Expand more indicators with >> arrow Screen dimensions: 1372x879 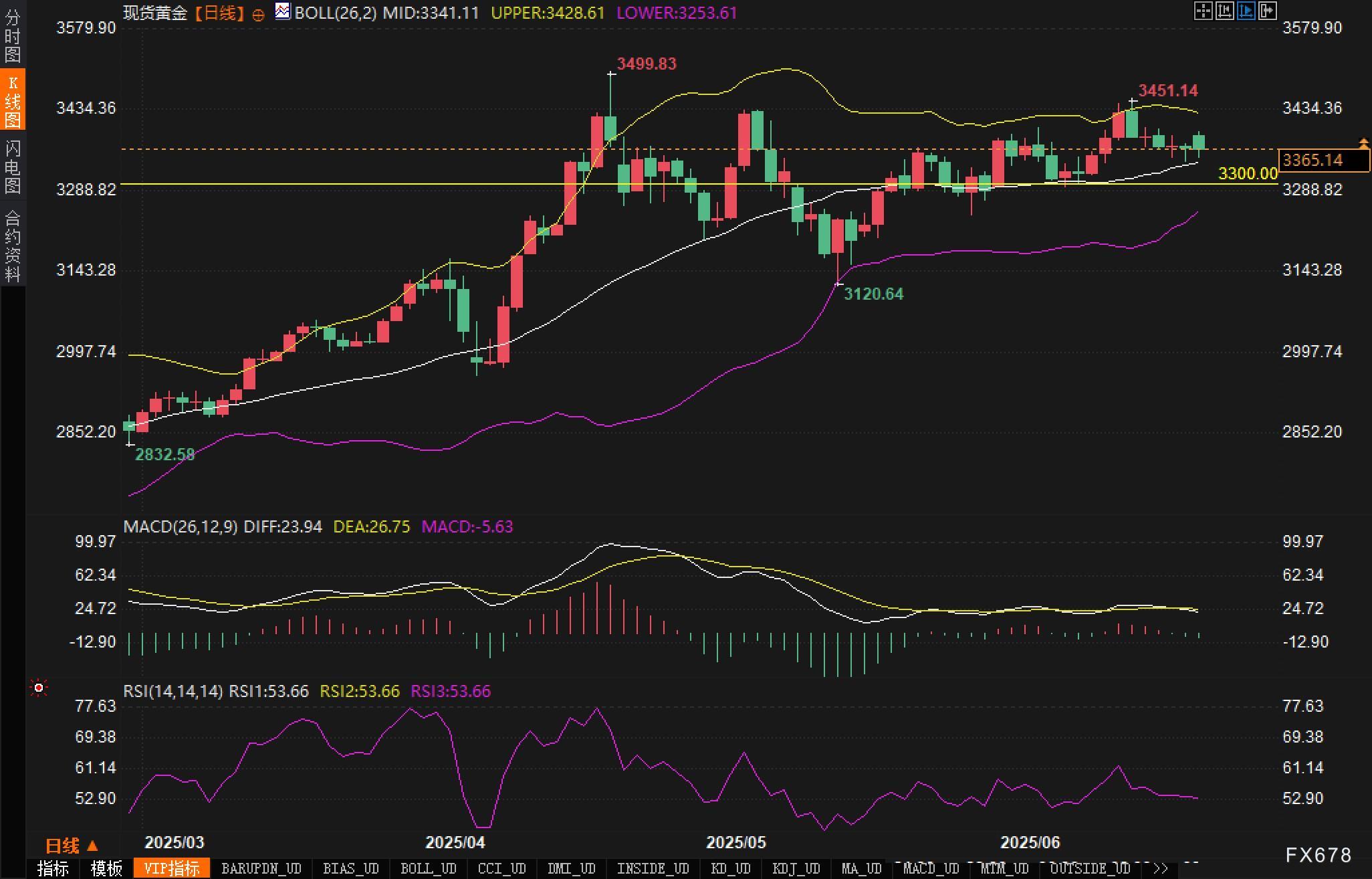1161,868
